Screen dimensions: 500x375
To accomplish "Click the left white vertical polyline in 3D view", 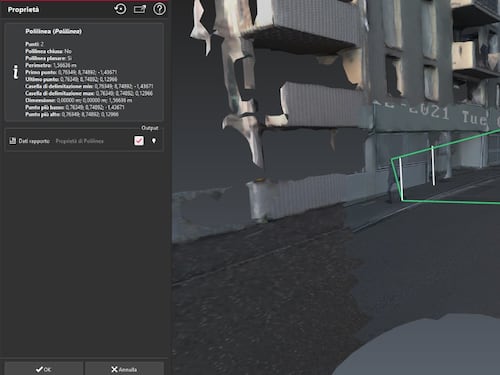I will pyautogui.click(x=401, y=178).
